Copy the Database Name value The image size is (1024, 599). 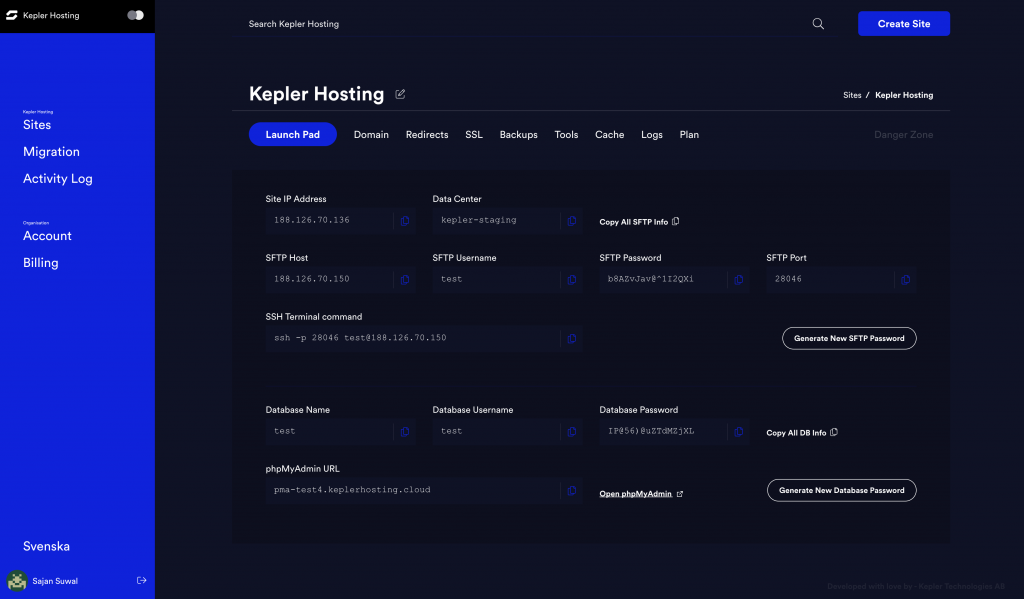tap(405, 432)
